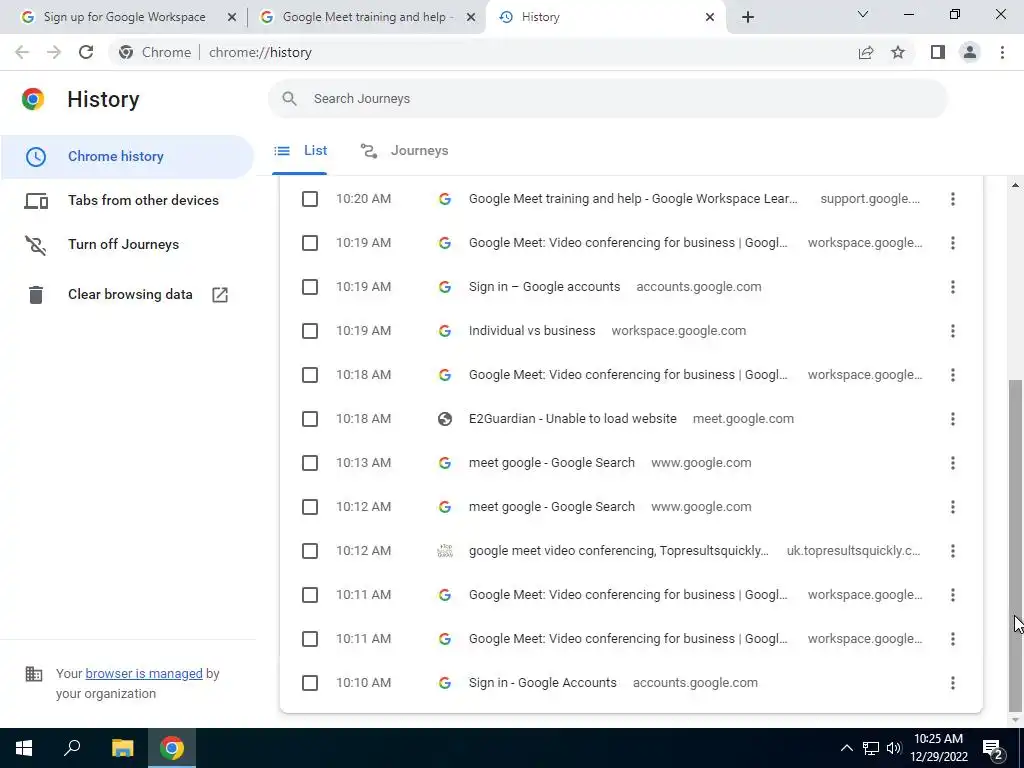
Task: Click the history list vertical scrollbar thumb
Action: 1015,546
